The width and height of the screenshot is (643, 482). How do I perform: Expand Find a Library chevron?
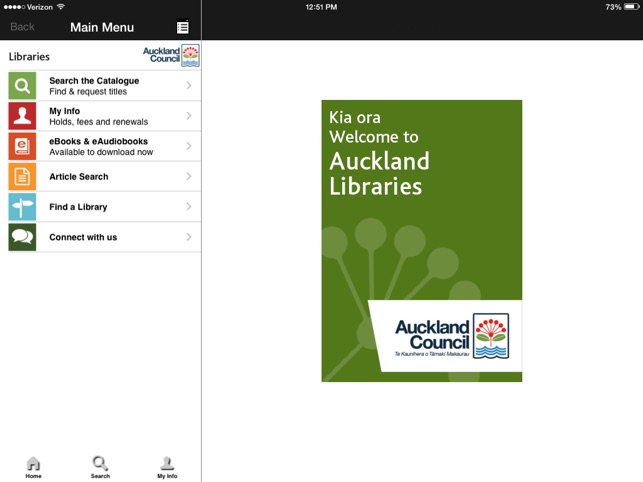point(189,207)
